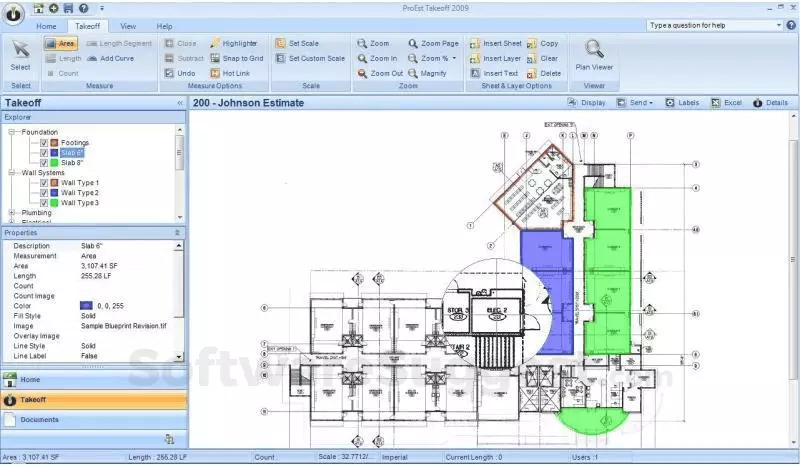
Task: Click the Subtract measure option
Action: [x=184, y=58]
